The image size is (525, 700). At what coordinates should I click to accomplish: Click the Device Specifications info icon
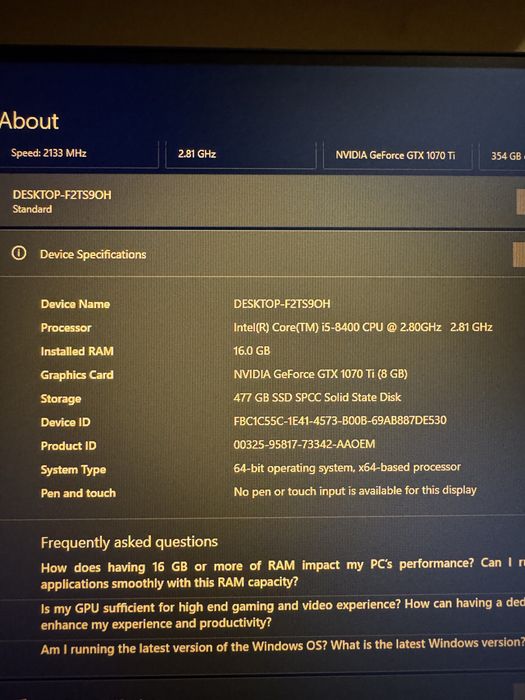19,253
